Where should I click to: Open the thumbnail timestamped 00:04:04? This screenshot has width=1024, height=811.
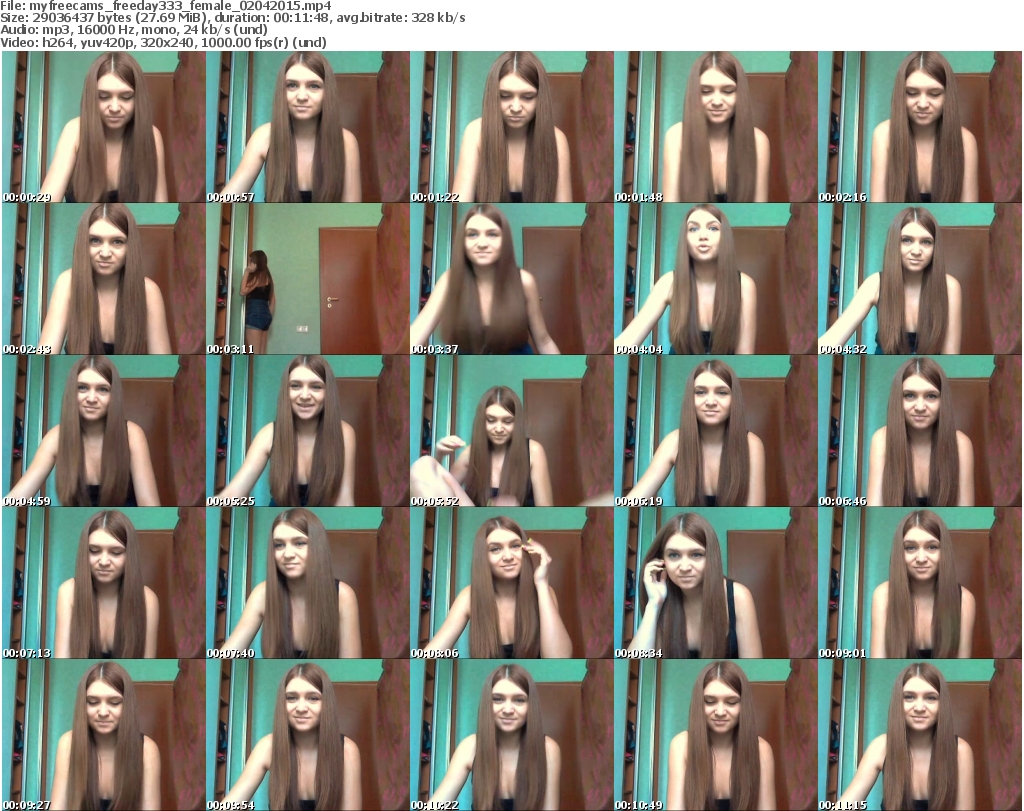[x=715, y=280]
